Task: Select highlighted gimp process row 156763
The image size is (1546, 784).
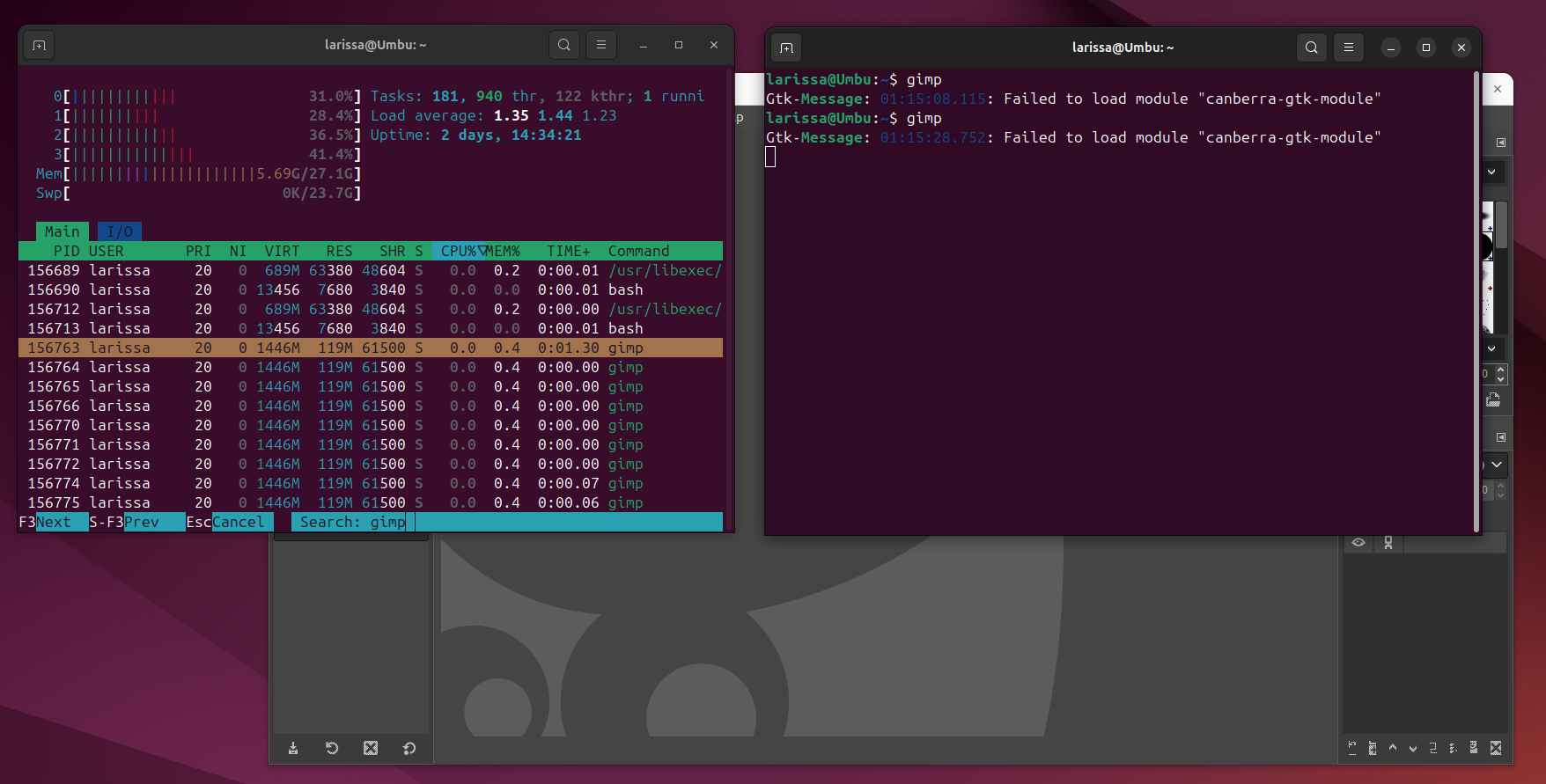Action: point(371,348)
